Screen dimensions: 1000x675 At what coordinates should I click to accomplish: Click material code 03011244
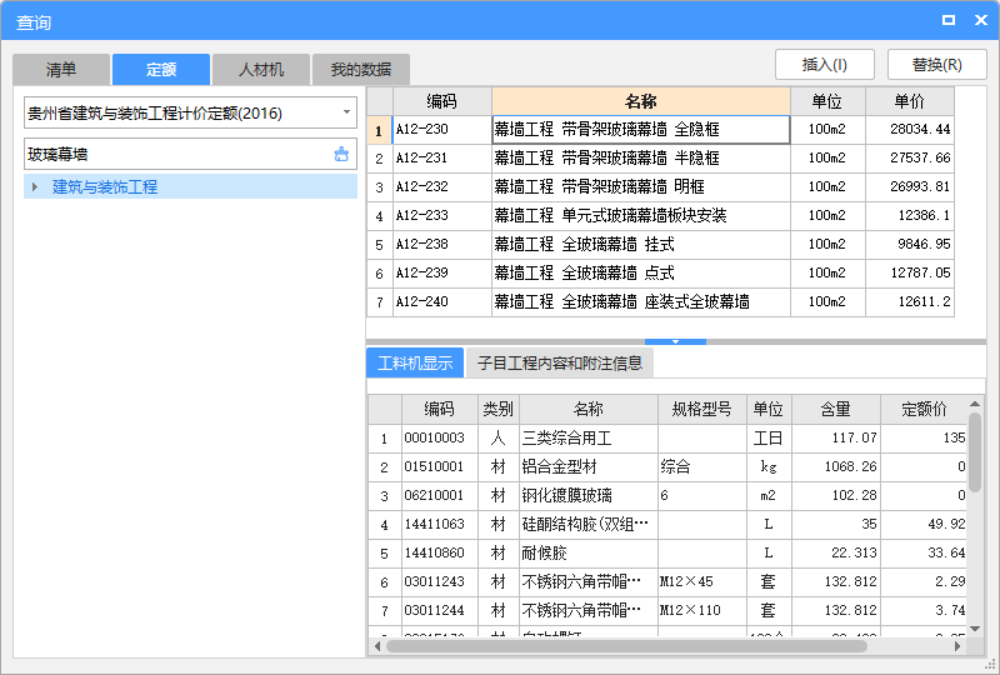point(439,611)
